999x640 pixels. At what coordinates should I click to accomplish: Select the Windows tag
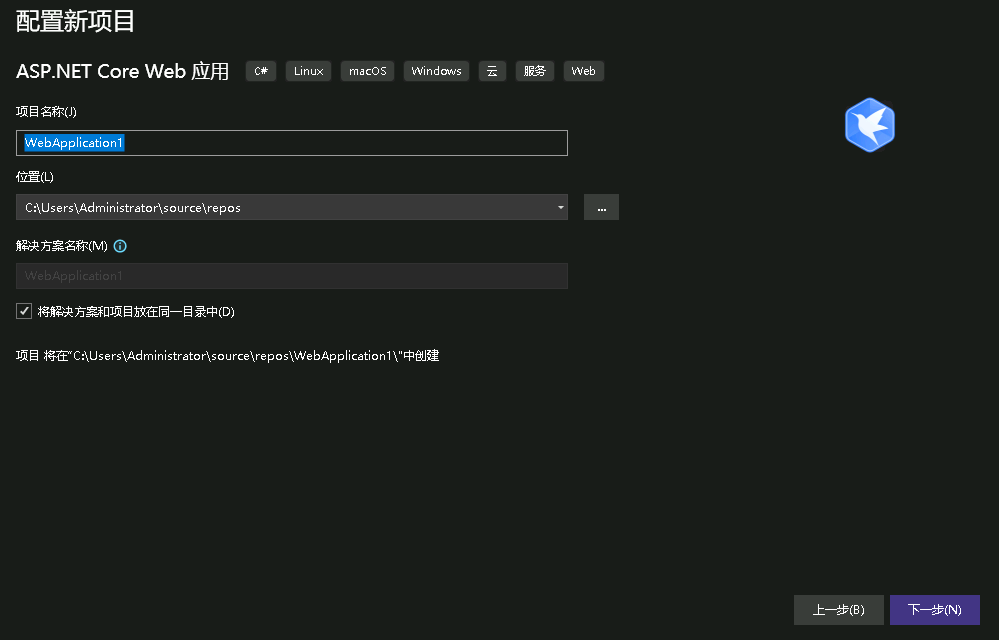pyautogui.click(x=436, y=71)
